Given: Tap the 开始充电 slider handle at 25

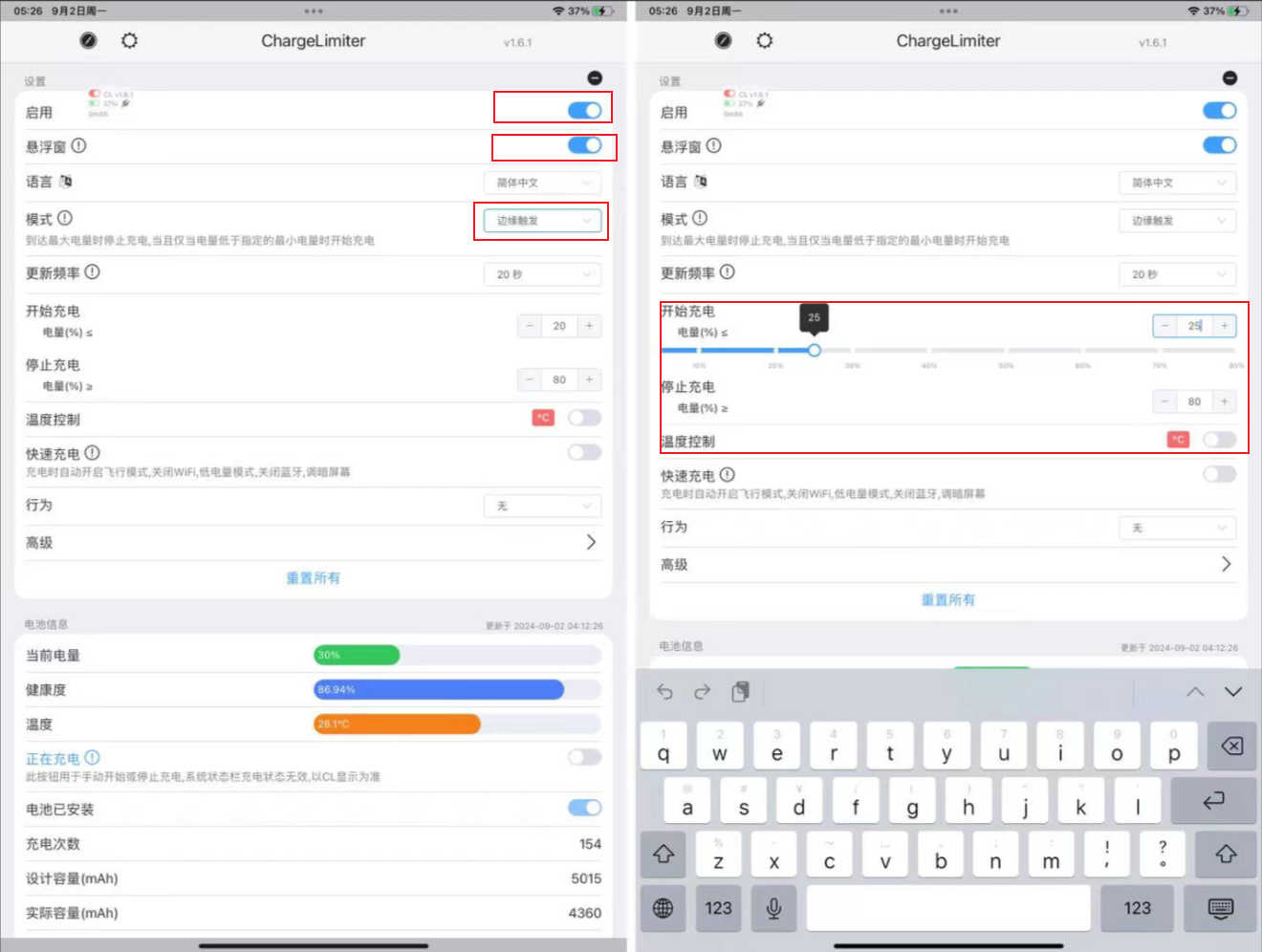Looking at the screenshot, I should (x=814, y=350).
